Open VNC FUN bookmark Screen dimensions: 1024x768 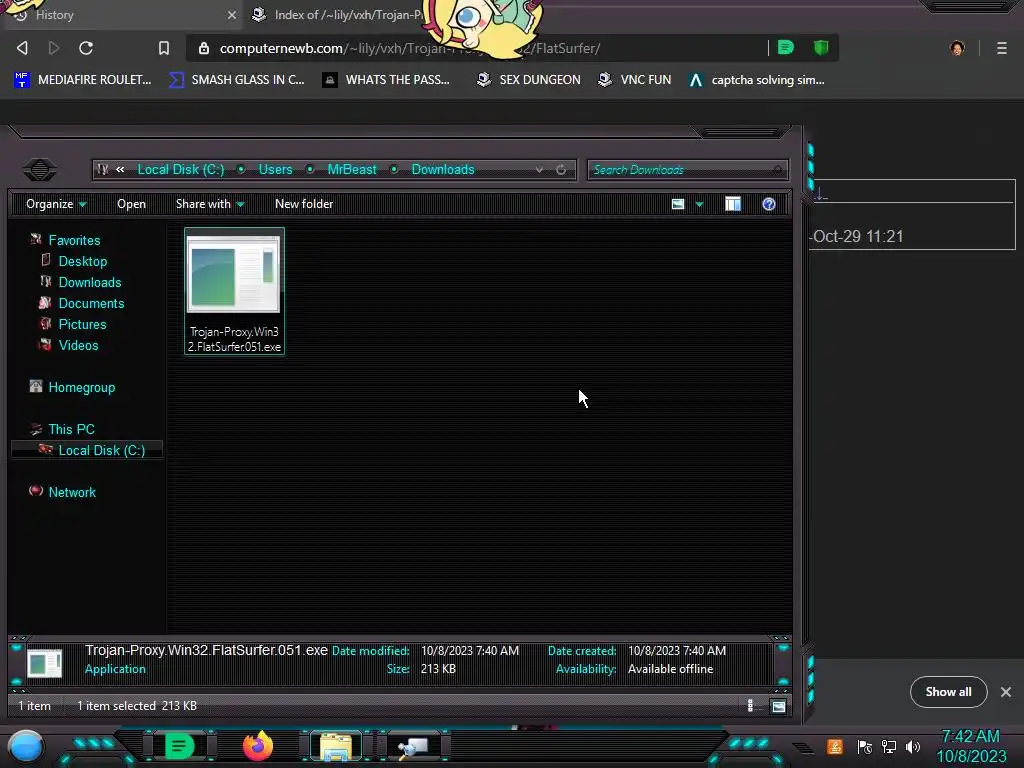(x=635, y=80)
